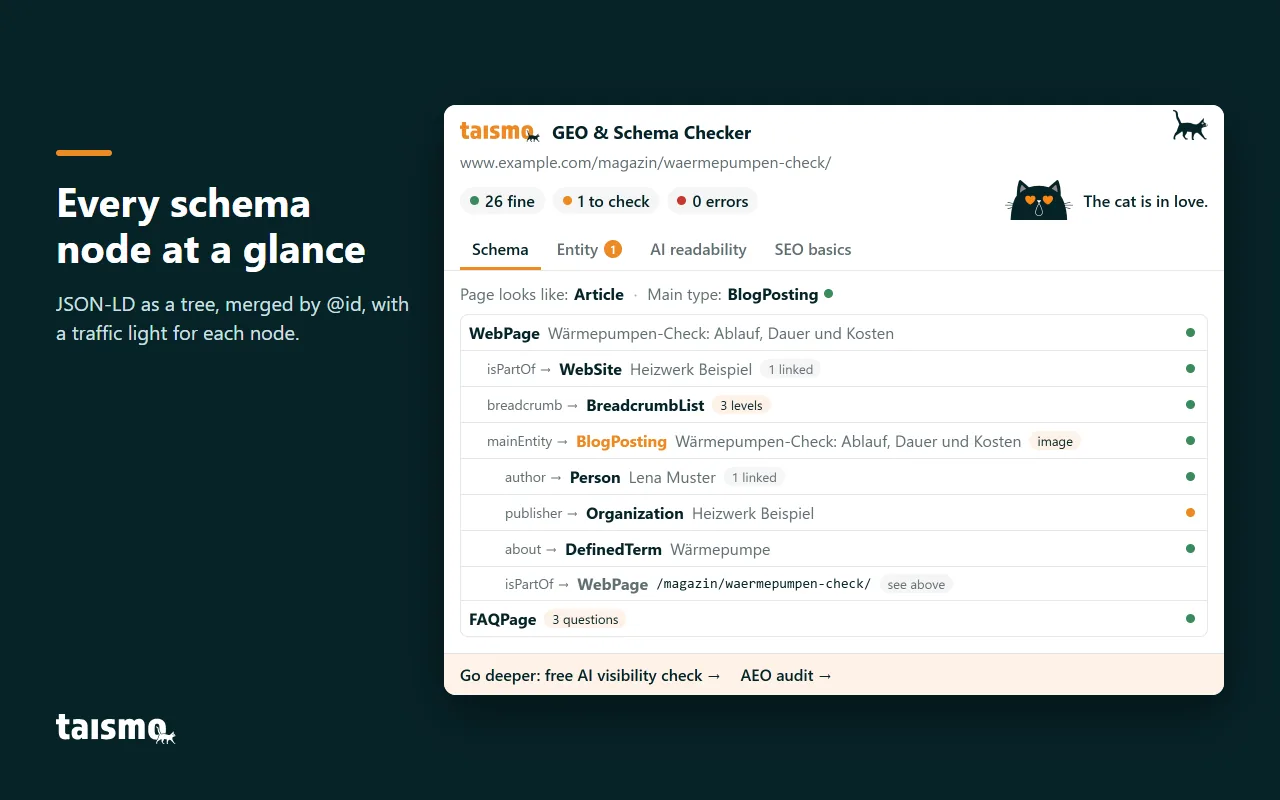Viewport: 1280px width, 800px height.
Task: Open the free AI visibility check link
Action: tap(590, 676)
